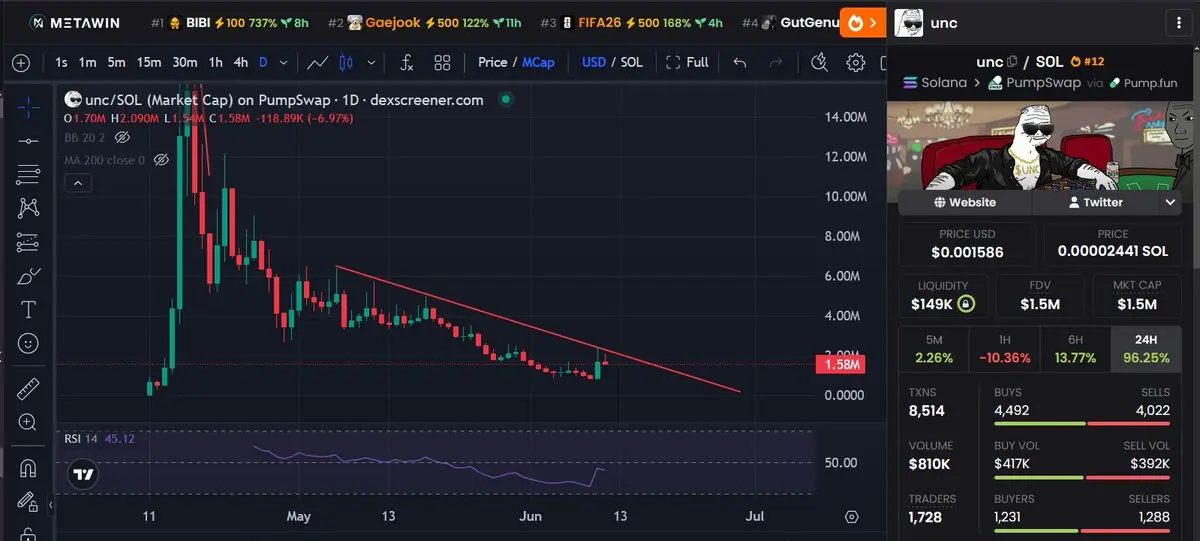The image size is (1200, 541).
Task: Show 6H stats tab
Action: tap(1076, 348)
